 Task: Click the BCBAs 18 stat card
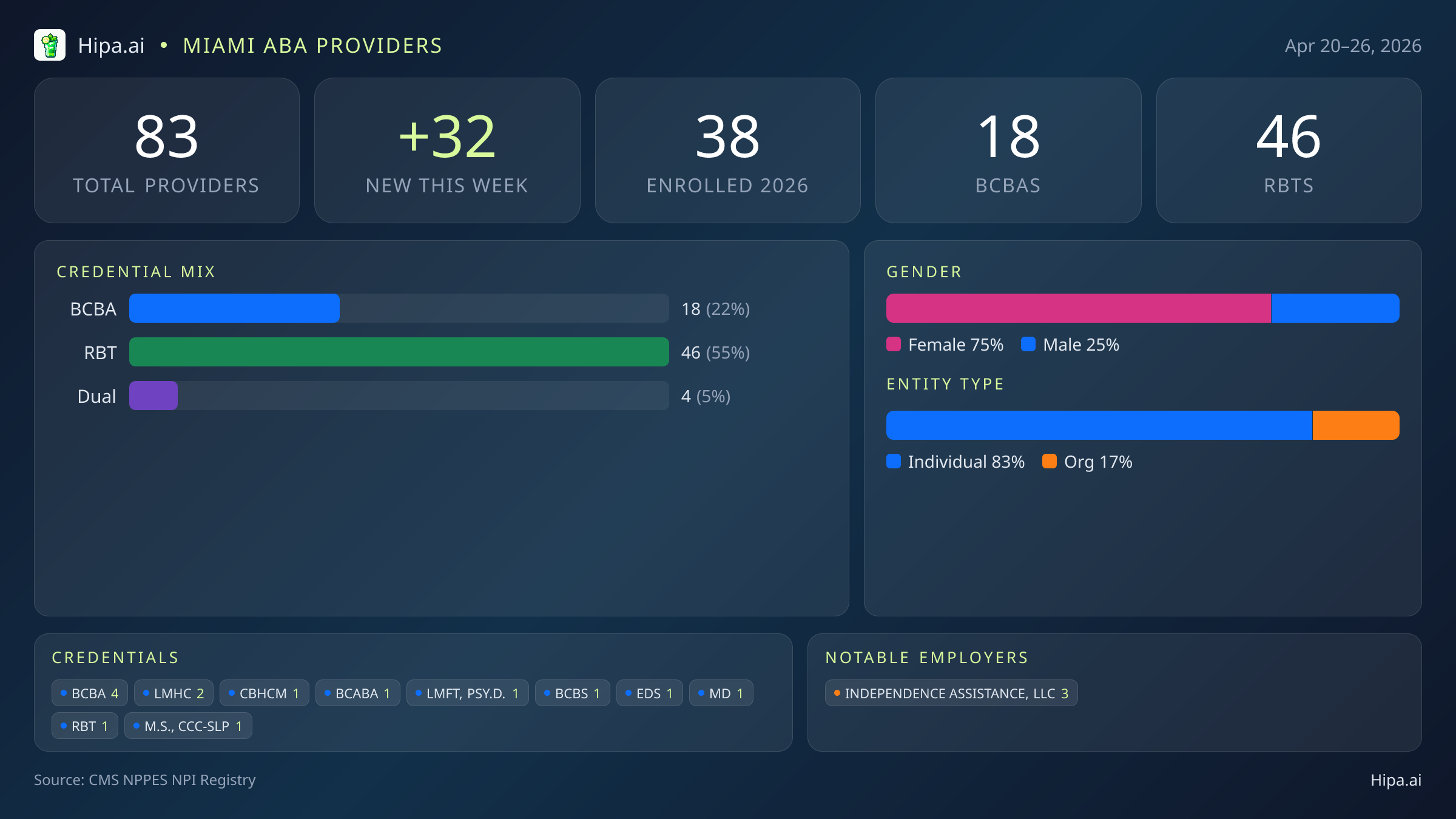[1008, 150]
